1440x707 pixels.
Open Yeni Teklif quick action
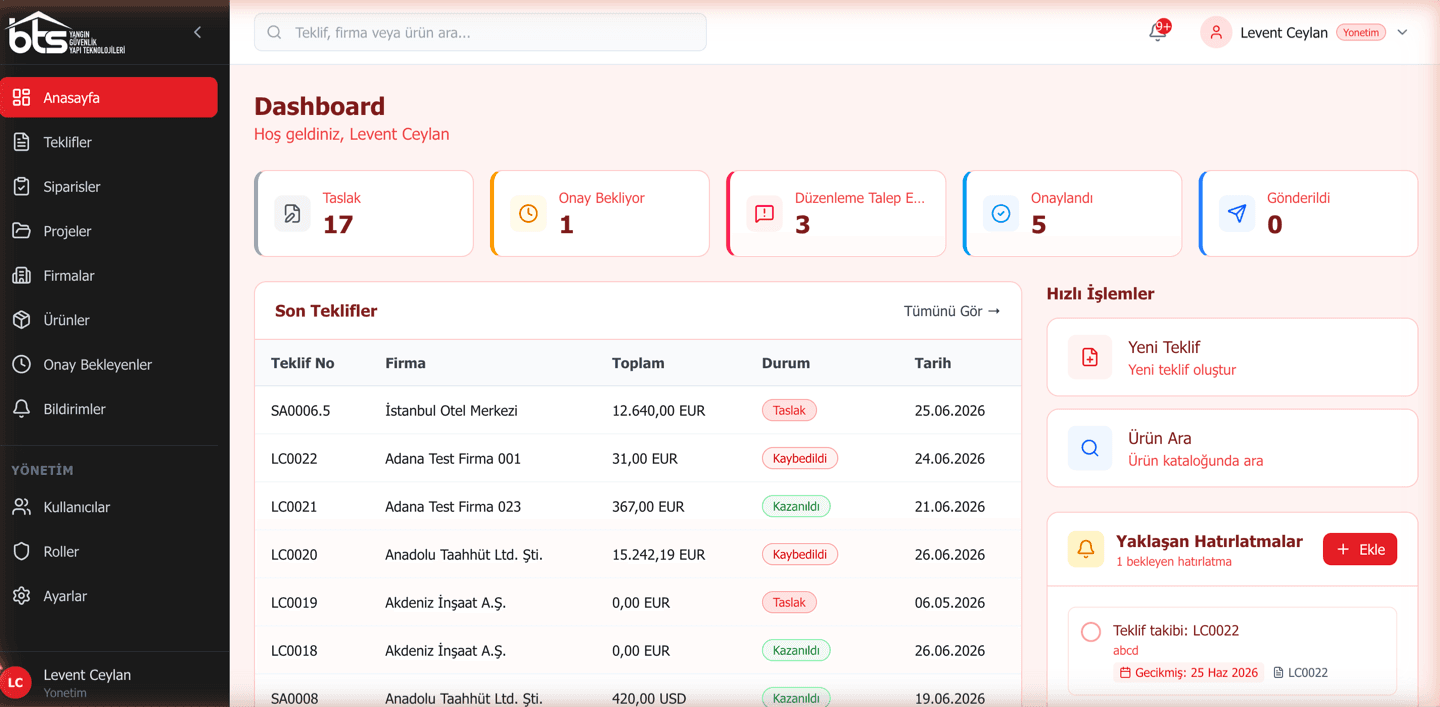tap(1232, 357)
